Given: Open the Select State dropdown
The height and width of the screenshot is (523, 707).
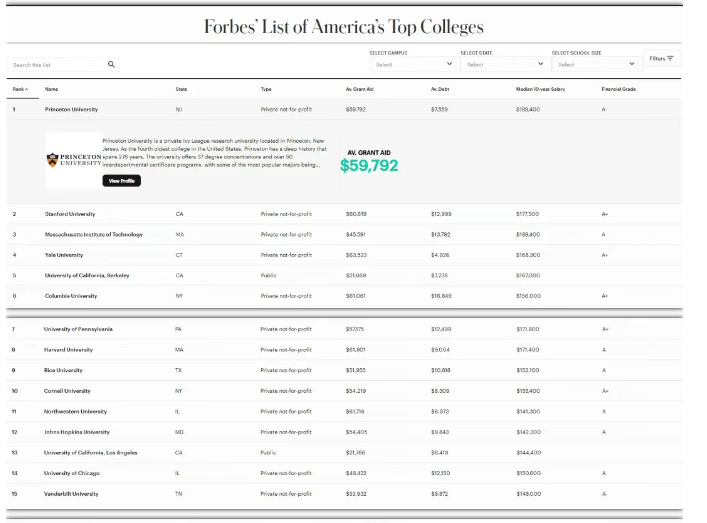Looking at the screenshot, I should point(505,64).
